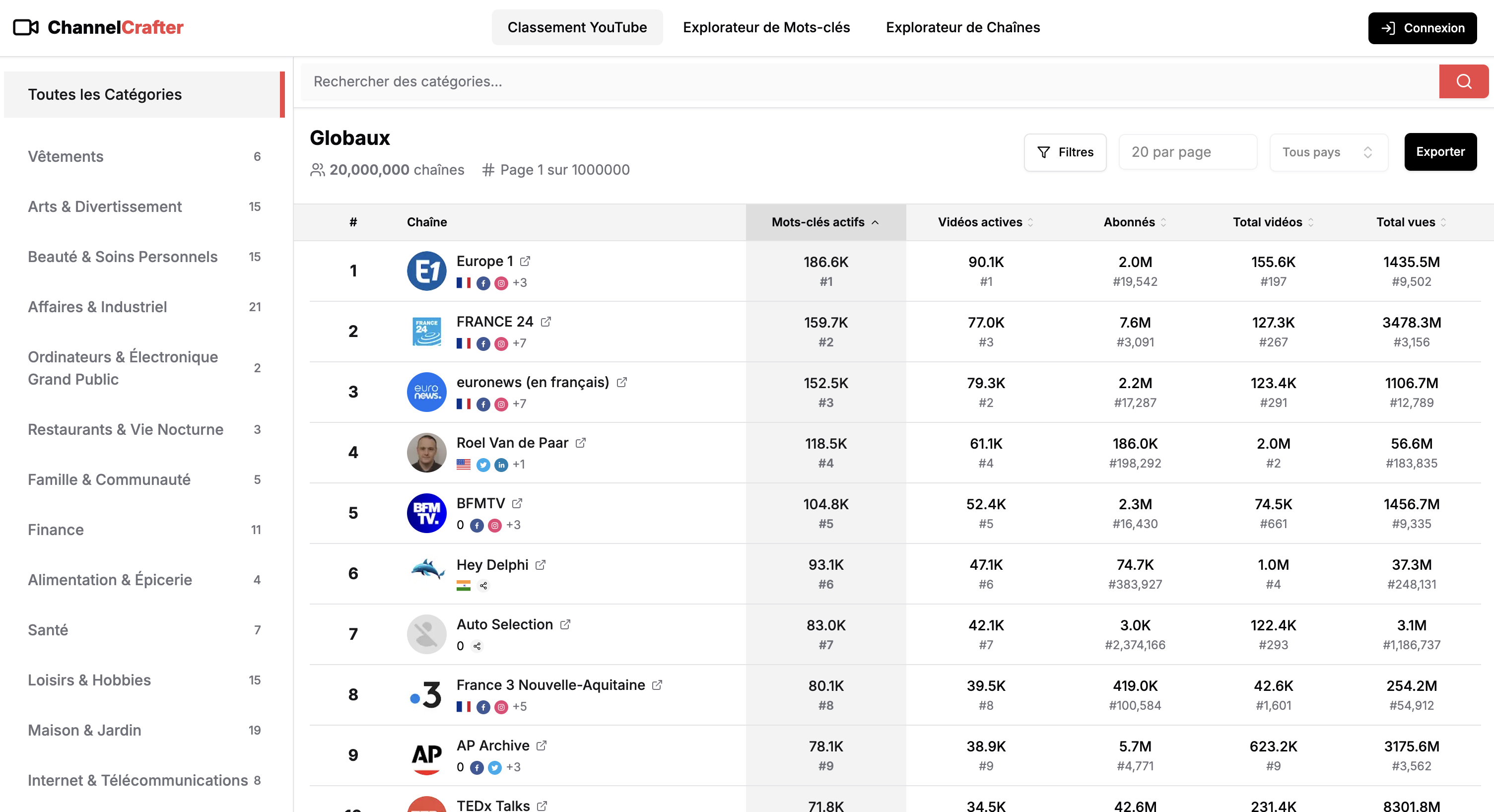Click the ChannelCrafter camera logo icon

[x=25, y=27]
